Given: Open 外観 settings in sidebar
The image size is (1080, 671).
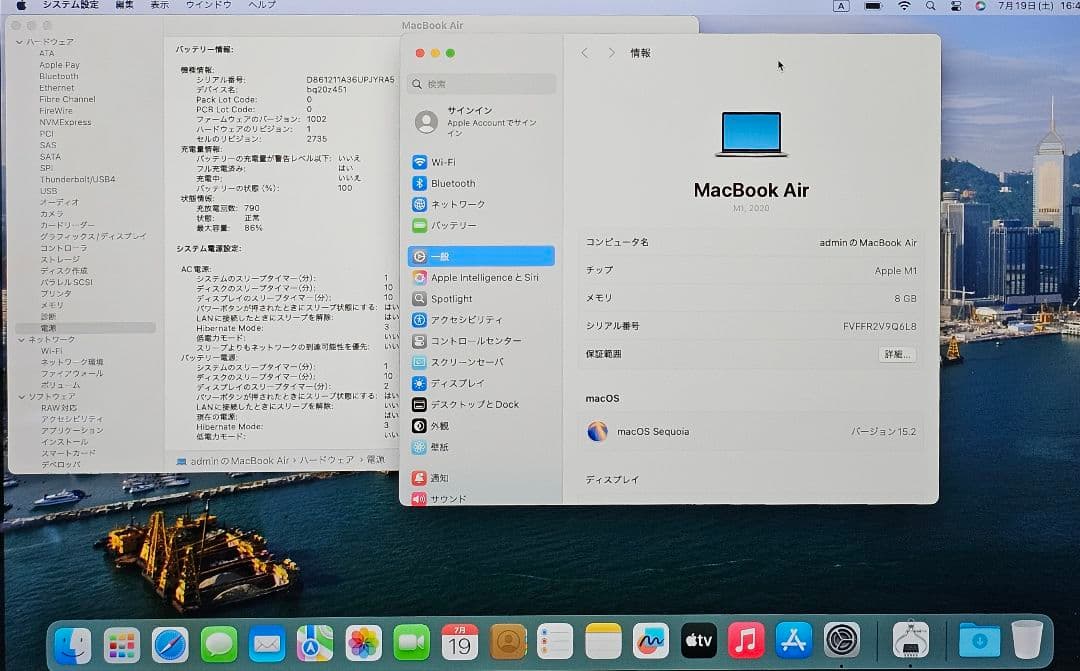Looking at the screenshot, I should click(481, 426).
